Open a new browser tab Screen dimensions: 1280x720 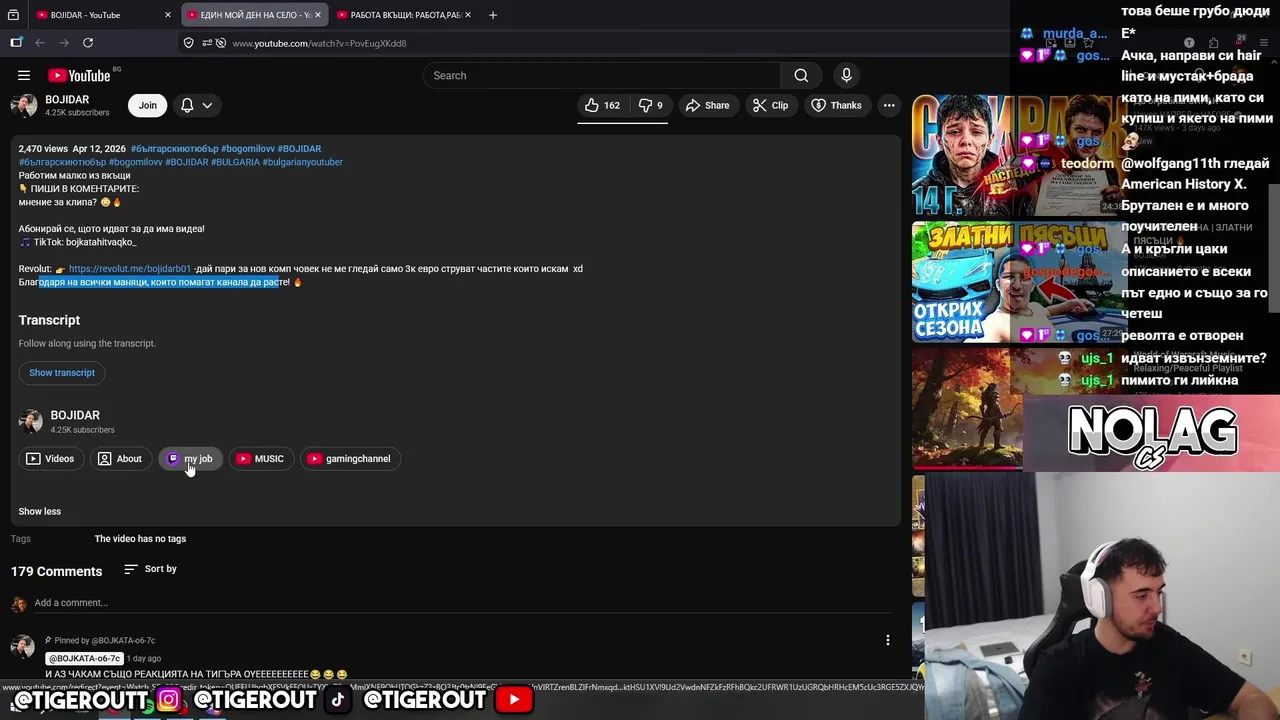pos(492,15)
